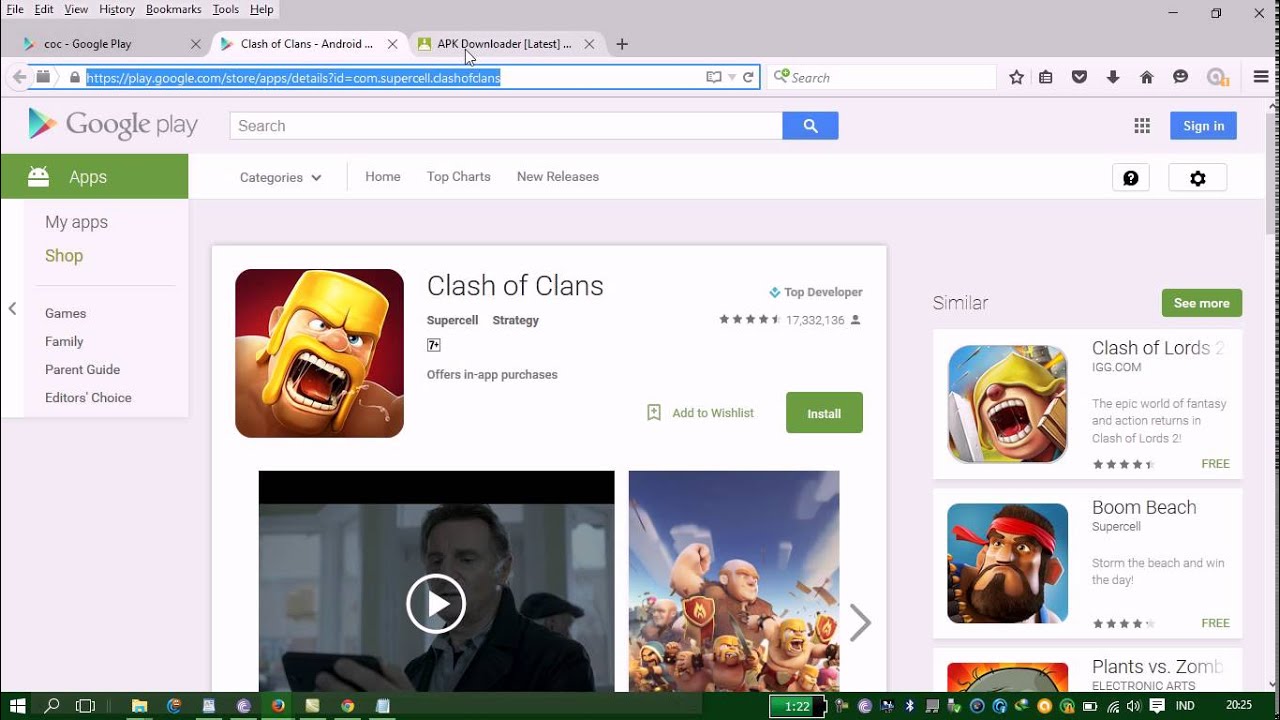This screenshot has width=1280, height=720.
Task: Open Google Play settings gear
Action: pyautogui.click(x=1198, y=178)
